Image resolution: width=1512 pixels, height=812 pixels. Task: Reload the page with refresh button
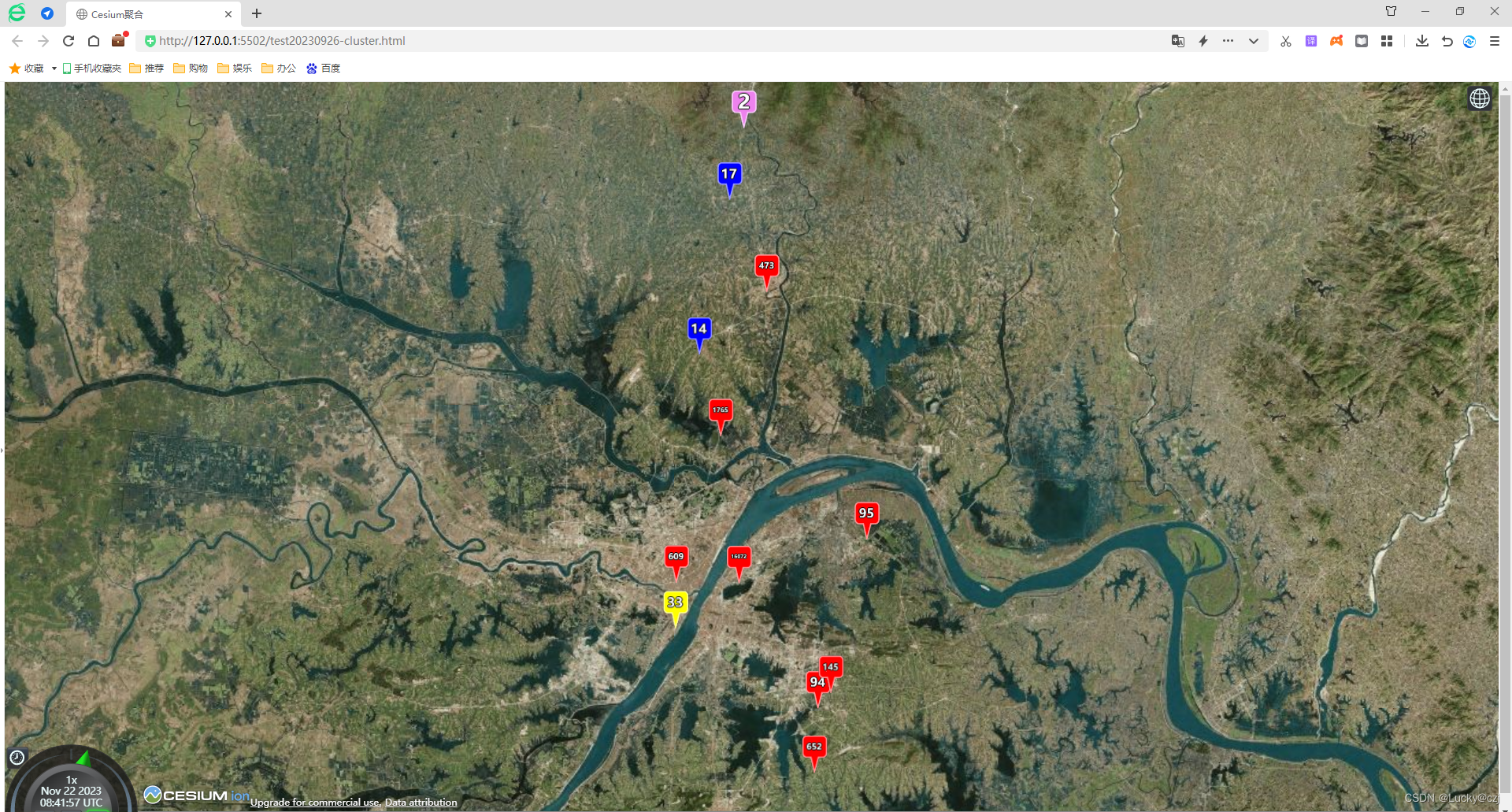coord(69,41)
